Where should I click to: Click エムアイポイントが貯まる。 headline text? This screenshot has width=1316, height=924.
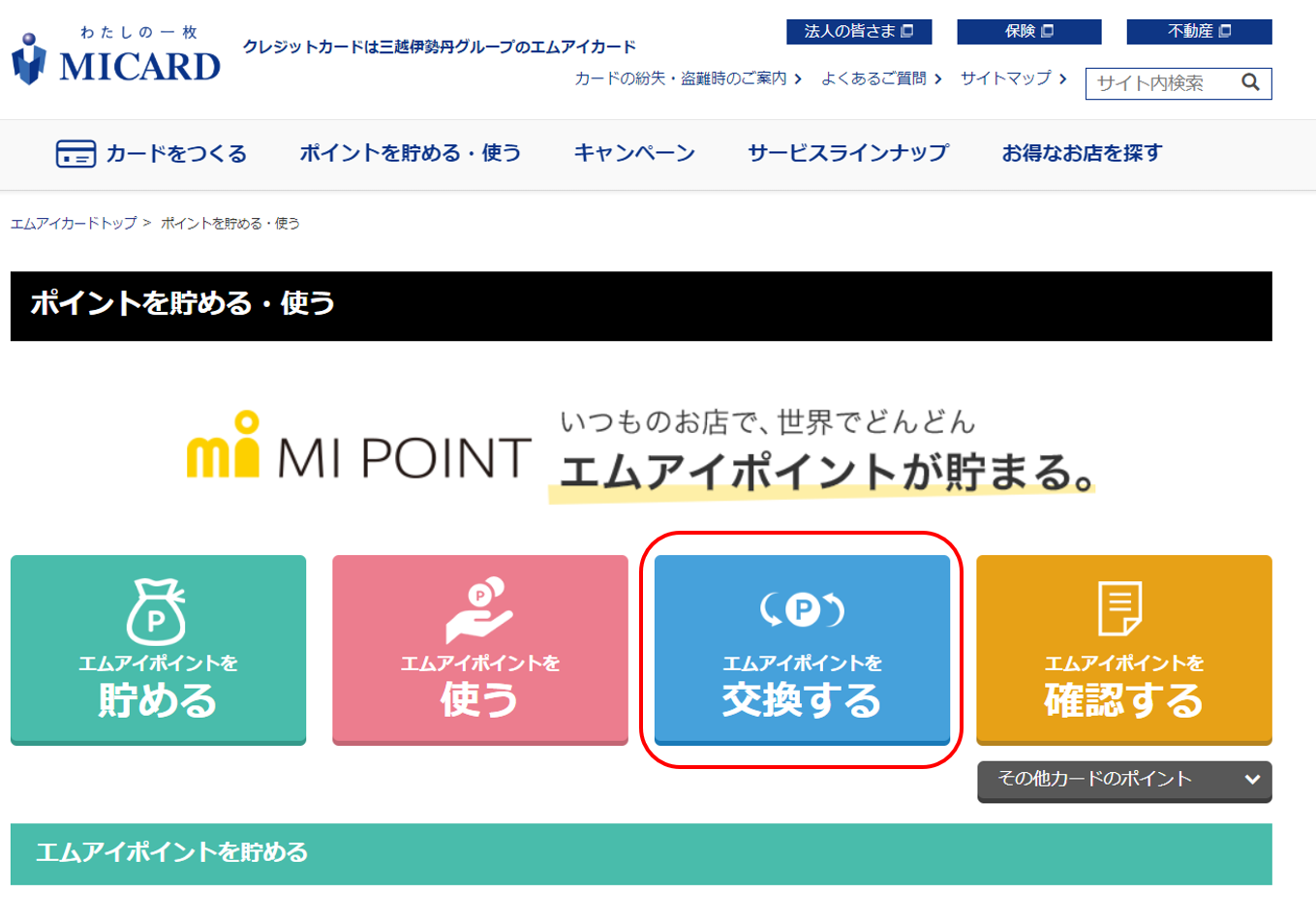pyautogui.click(x=828, y=473)
